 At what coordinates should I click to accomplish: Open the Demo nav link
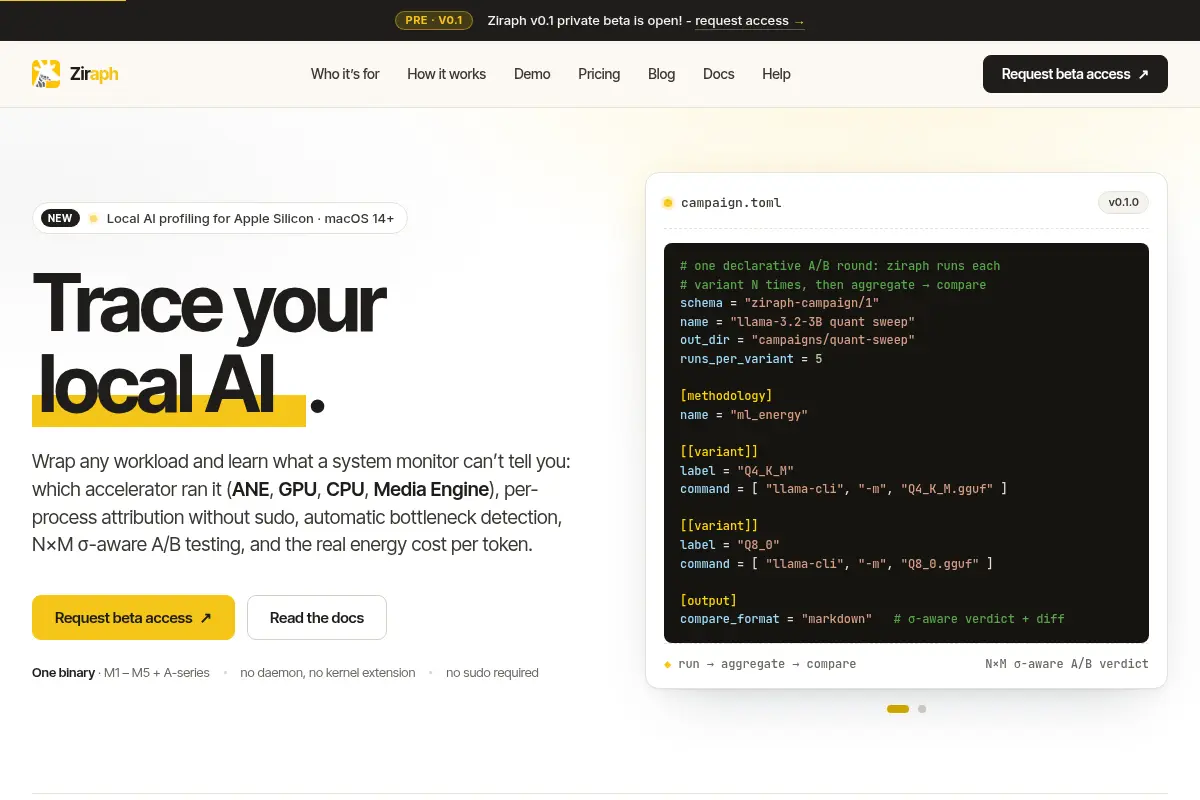[532, 74]
